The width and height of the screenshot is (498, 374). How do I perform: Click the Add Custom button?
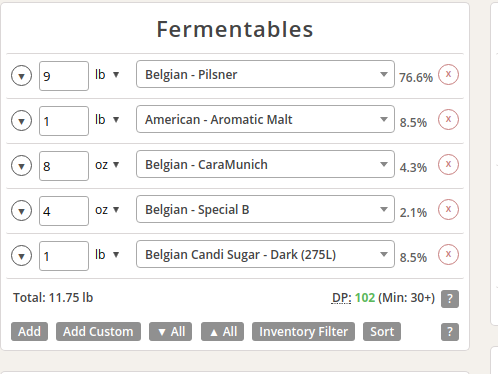pyautogui.click(x=98, y=332)
